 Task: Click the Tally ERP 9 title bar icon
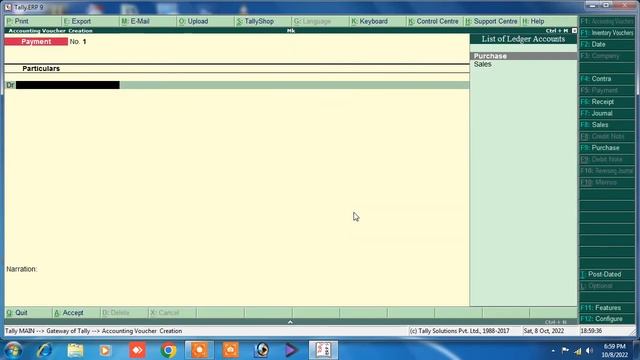[x=8, y=7]
